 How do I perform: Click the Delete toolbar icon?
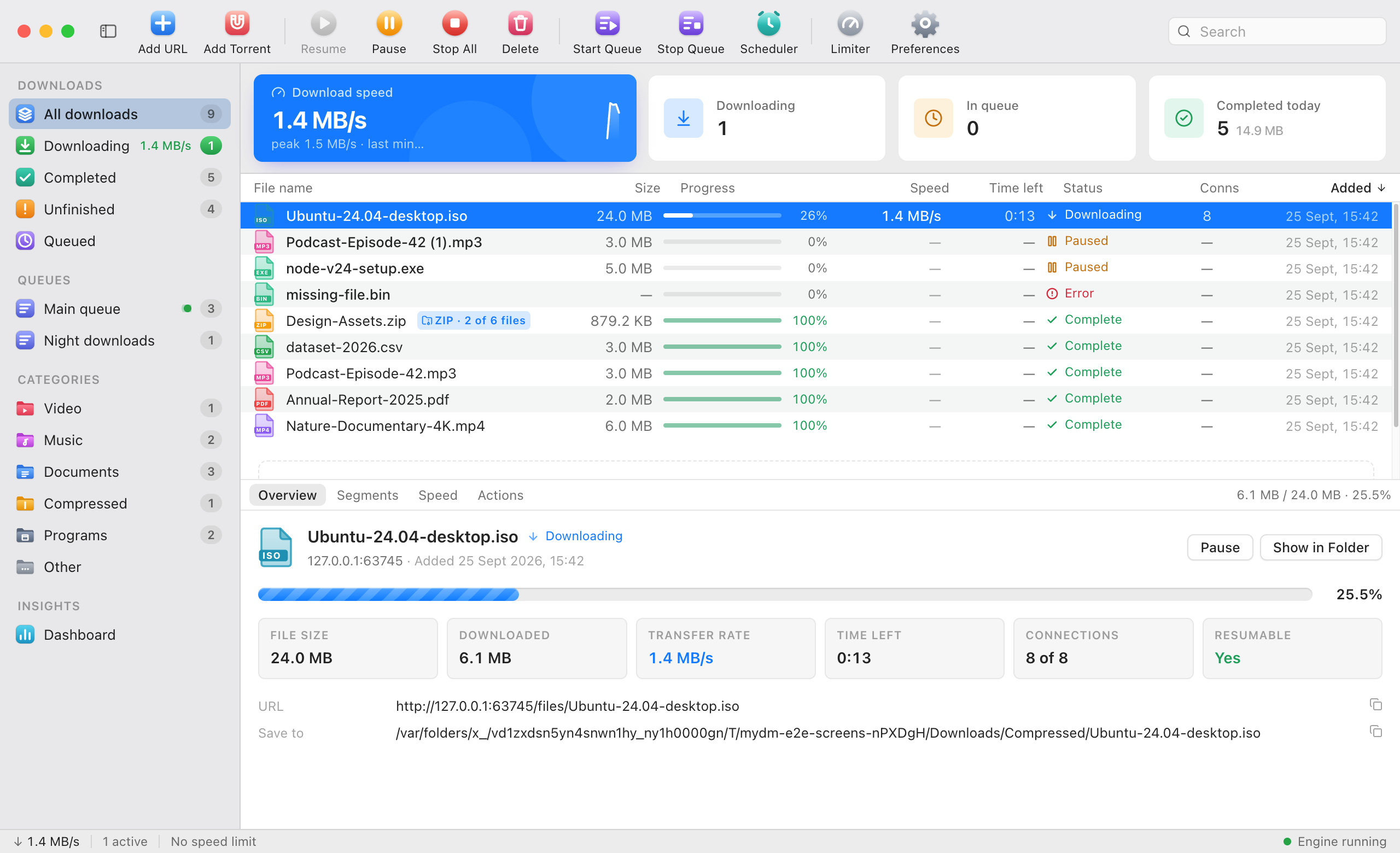(x=520, y=24)
